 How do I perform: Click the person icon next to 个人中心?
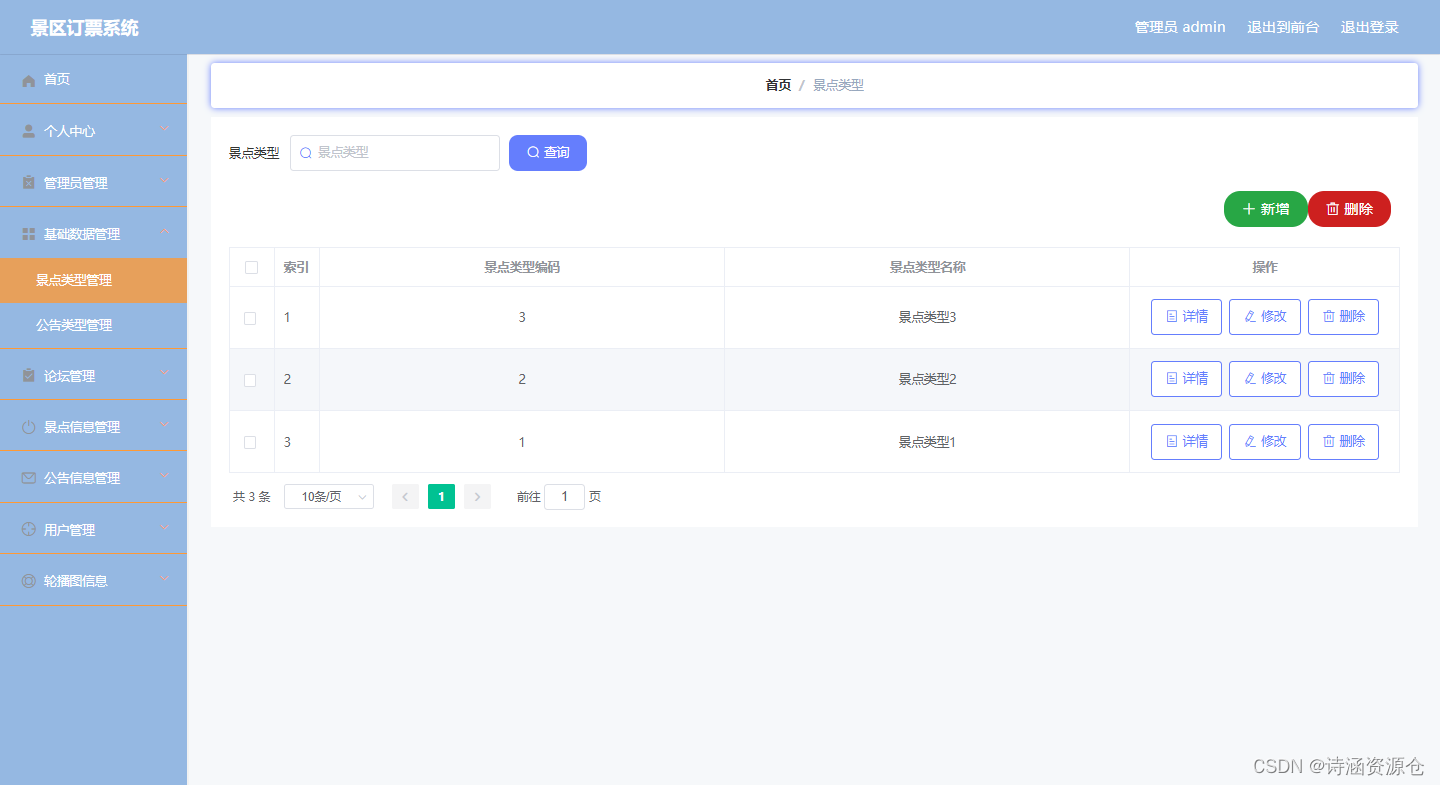pyautogui.click(x=29, y=131)
